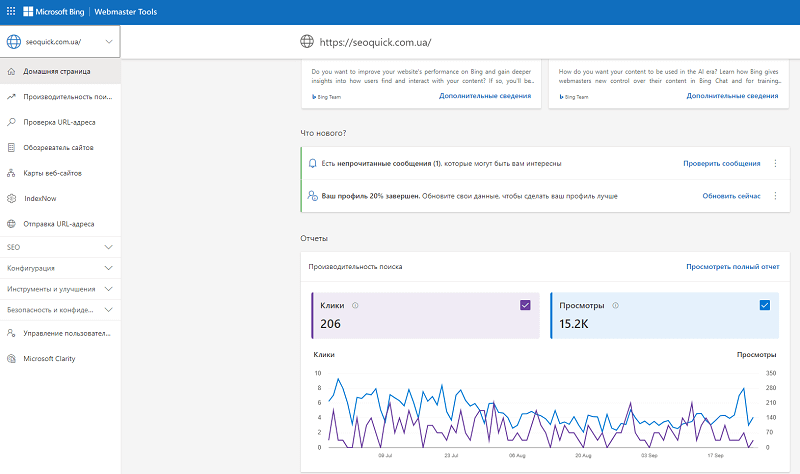Uncheck the Клики checkbox
The image size is (800, 474).
click(525, 305)
